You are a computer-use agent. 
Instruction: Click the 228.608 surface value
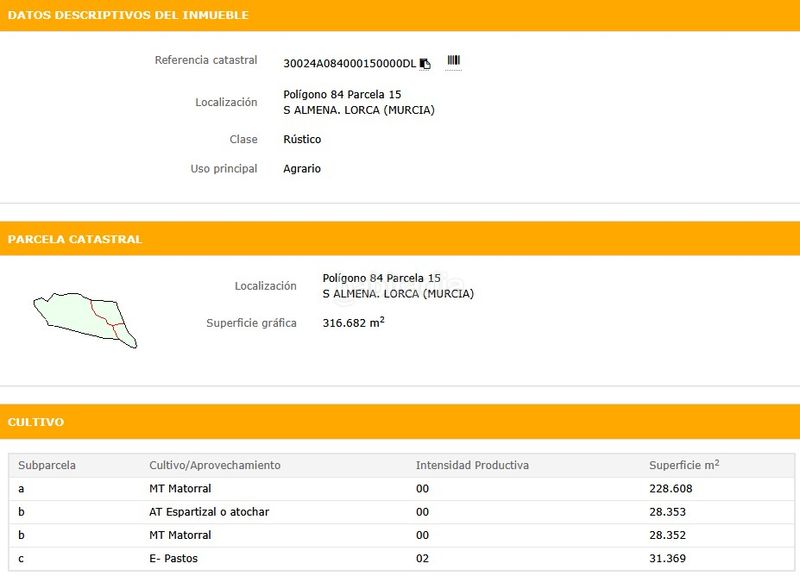[x=670, y=489]
